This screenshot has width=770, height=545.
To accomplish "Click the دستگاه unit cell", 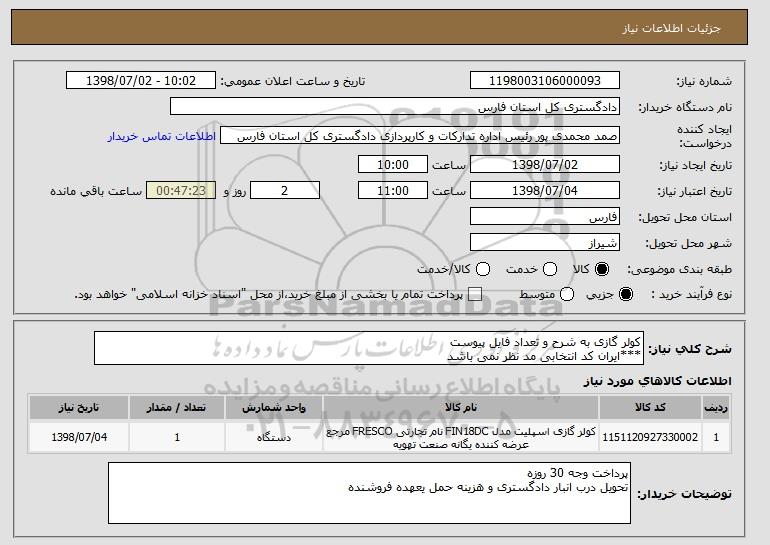I will pos(274,437).
